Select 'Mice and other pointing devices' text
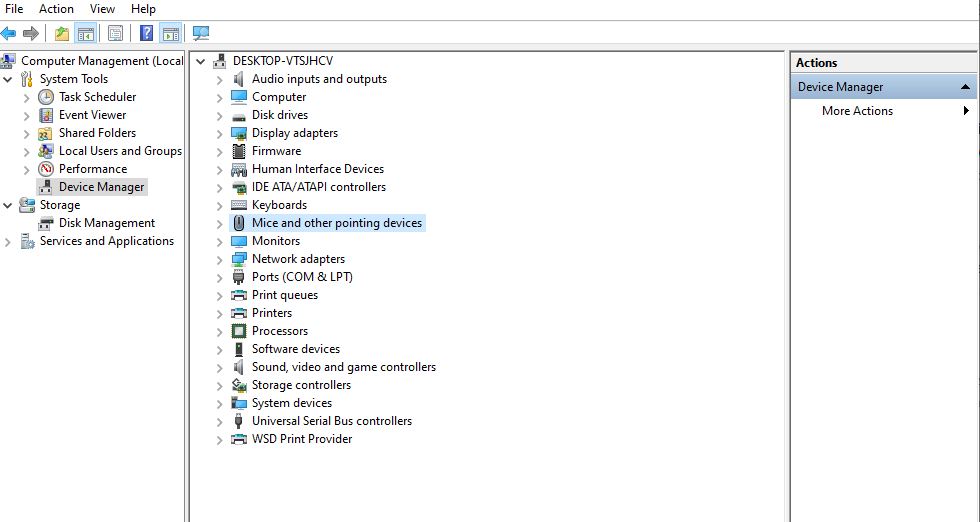Image resolution: width=980 pixels, height=522 pixels. point(337,223)
